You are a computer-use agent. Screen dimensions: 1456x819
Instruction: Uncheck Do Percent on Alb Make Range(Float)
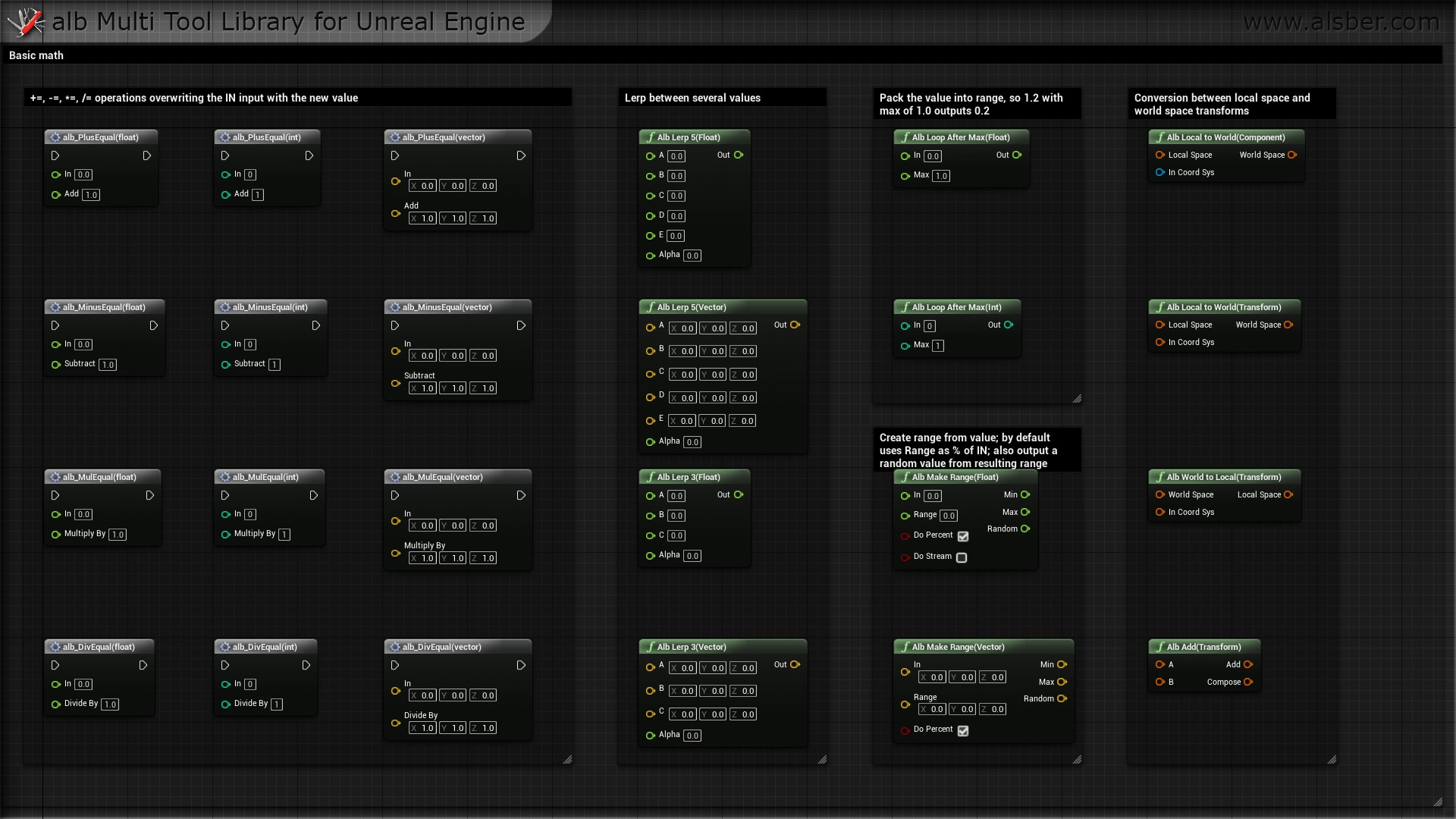click(963, 536)
